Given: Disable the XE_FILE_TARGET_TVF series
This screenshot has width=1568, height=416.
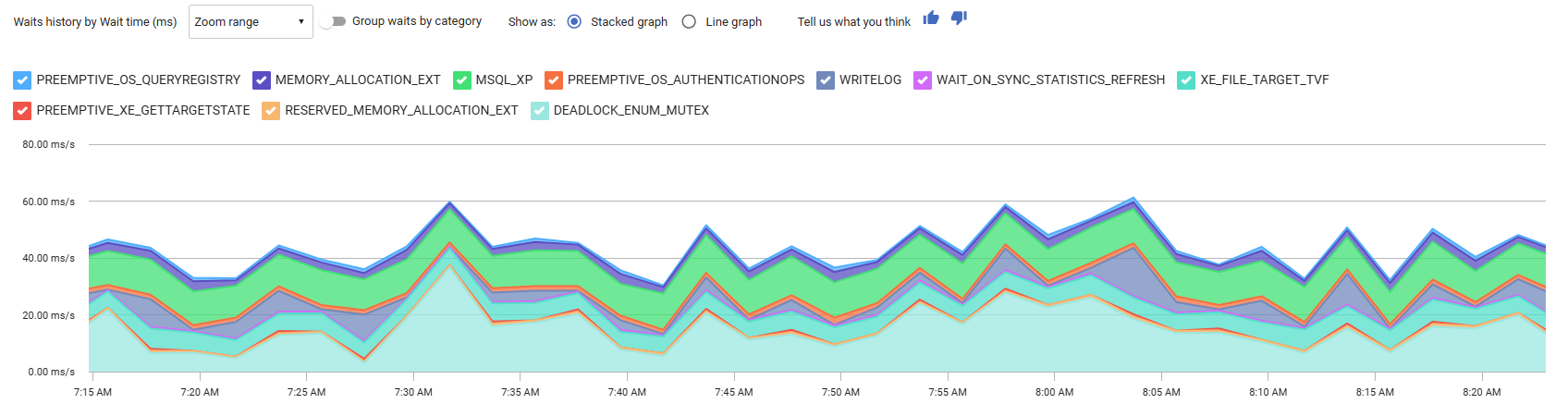Looking at the screenshot, I should pyautogui.click(x=1186, y=80).
